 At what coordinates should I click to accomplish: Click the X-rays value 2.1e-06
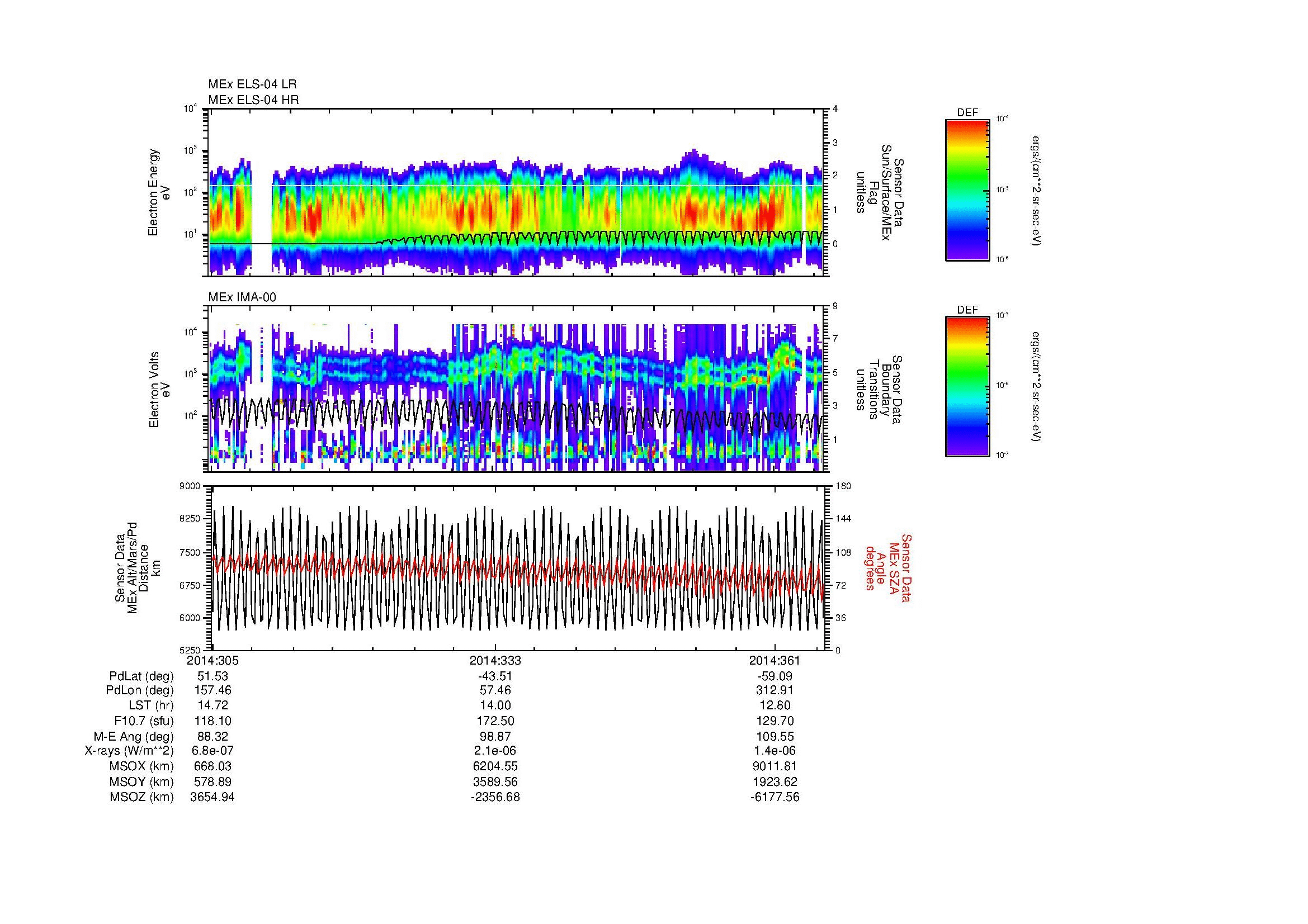point(495,751)
